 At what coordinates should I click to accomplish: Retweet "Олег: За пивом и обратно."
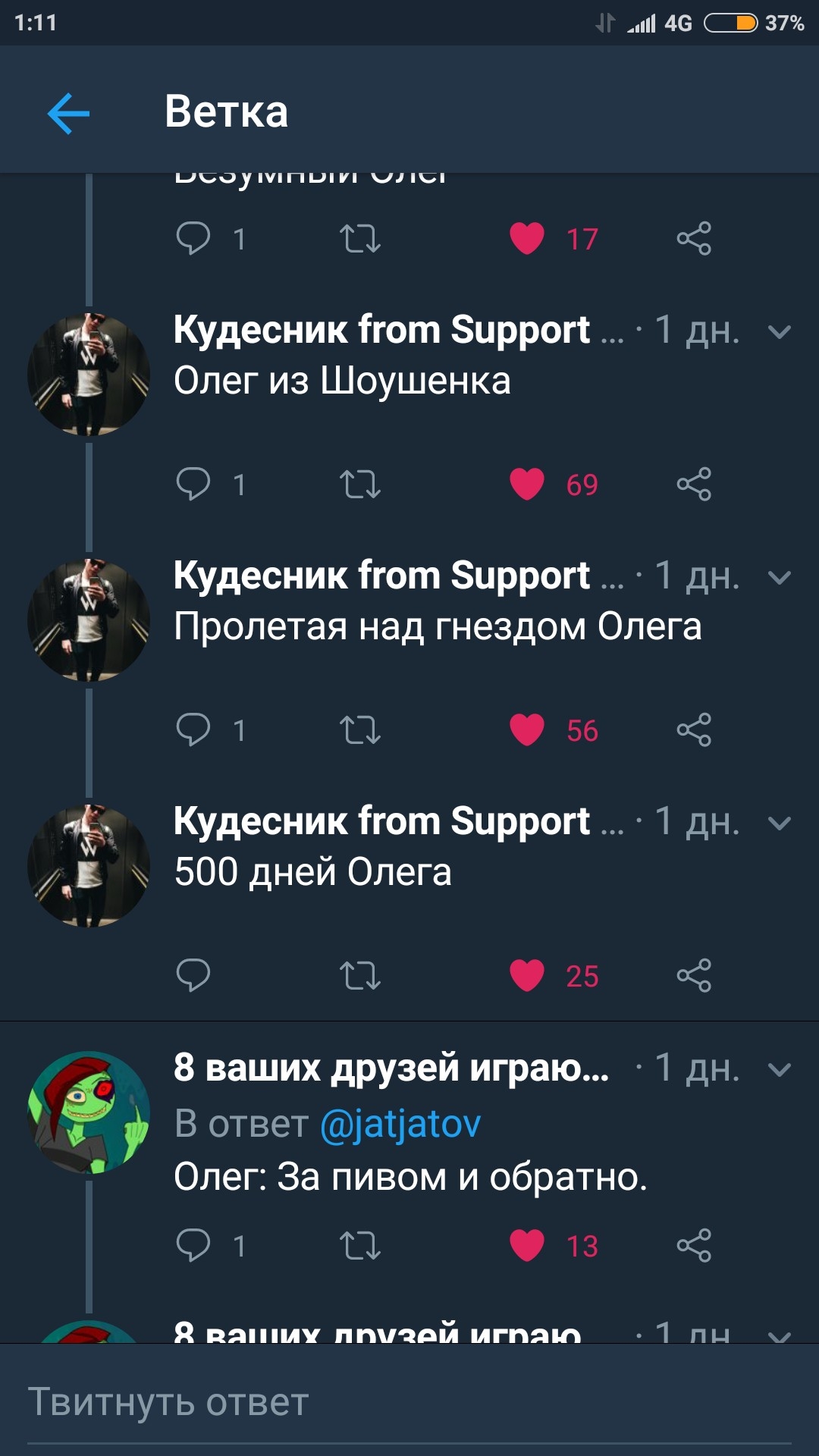pyautogui.click(x=360, y=1245)
